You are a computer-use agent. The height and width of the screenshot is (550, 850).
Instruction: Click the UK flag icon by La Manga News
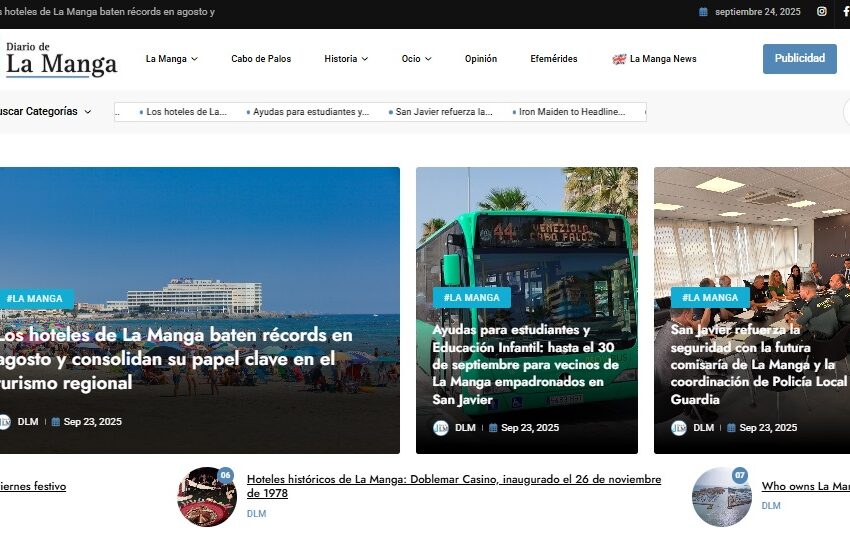(x=619, y=59)
